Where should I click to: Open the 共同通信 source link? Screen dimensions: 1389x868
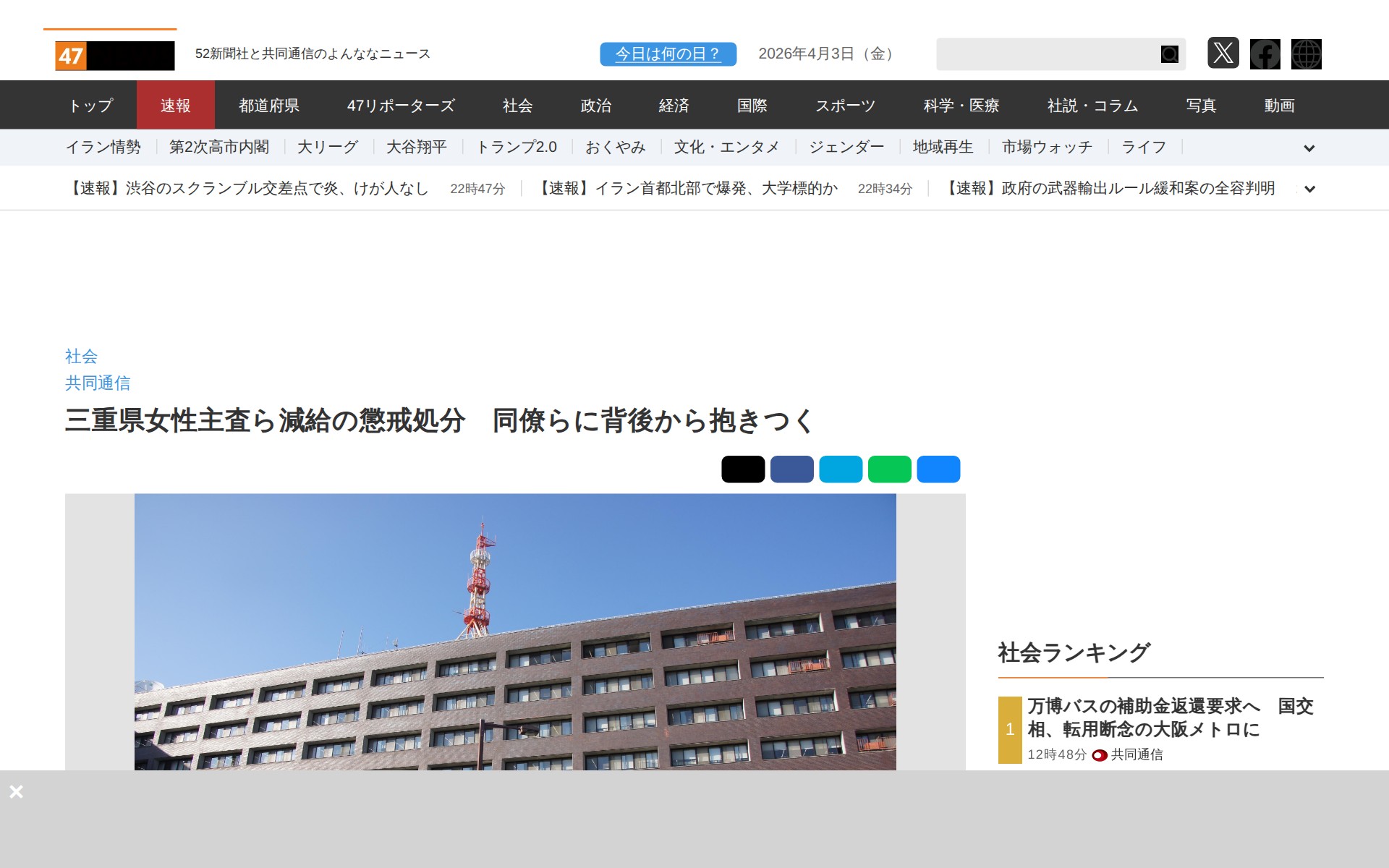(x=98, y=383)
